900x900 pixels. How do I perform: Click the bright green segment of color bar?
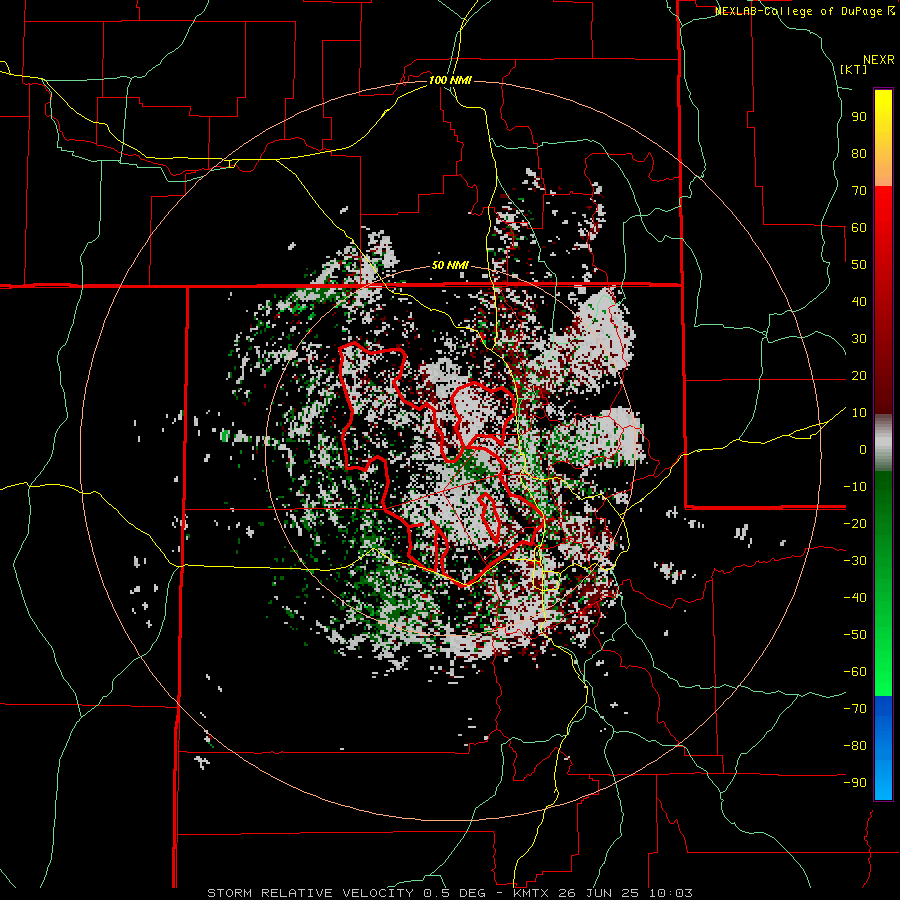click(x=883, y=660)
